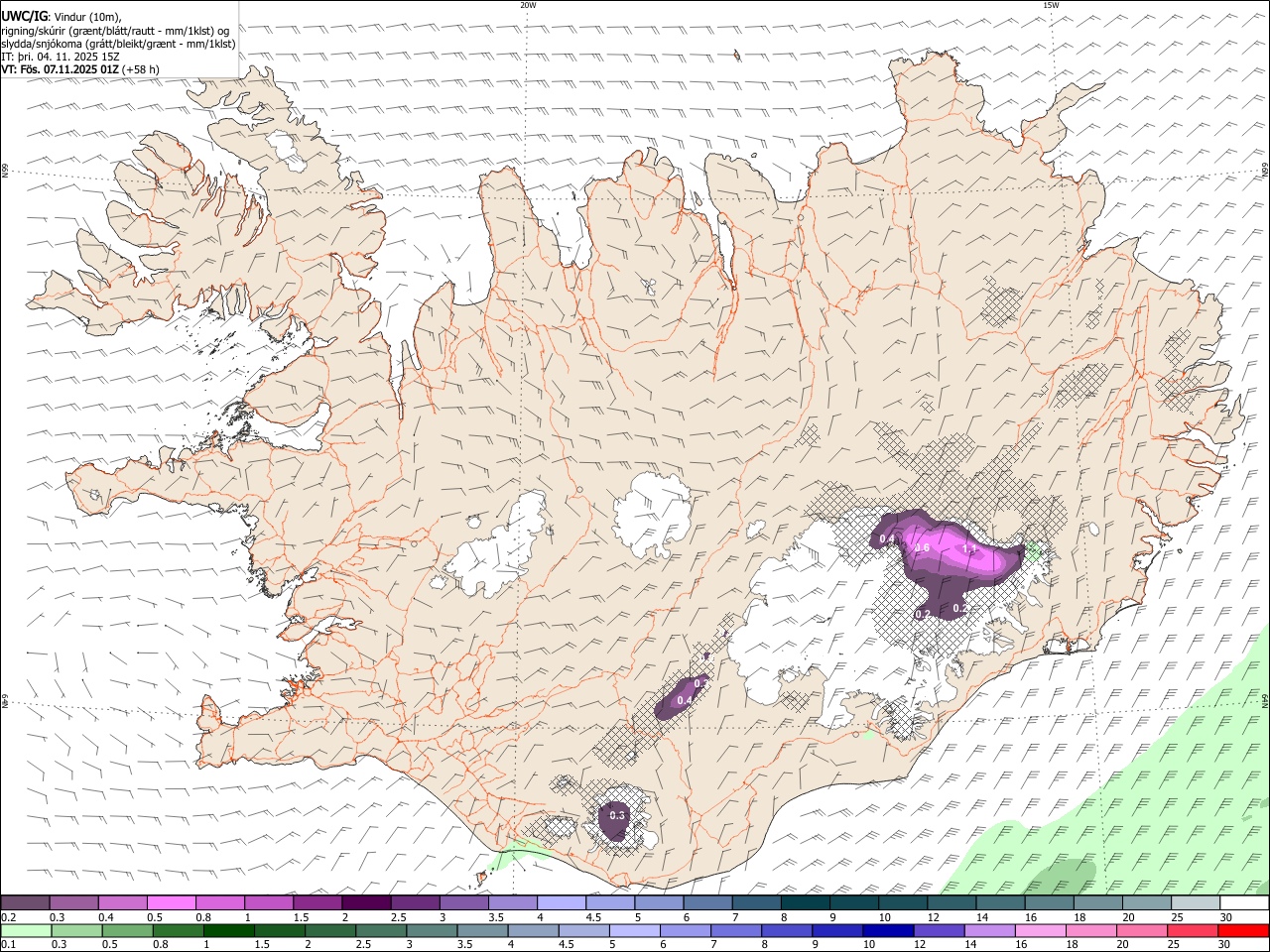Image resolution: width=1270 pixels, height=952 pixels.
Task: Pick the light gray 25 swatch, top scale
Action: click(x=1195, y=902)
